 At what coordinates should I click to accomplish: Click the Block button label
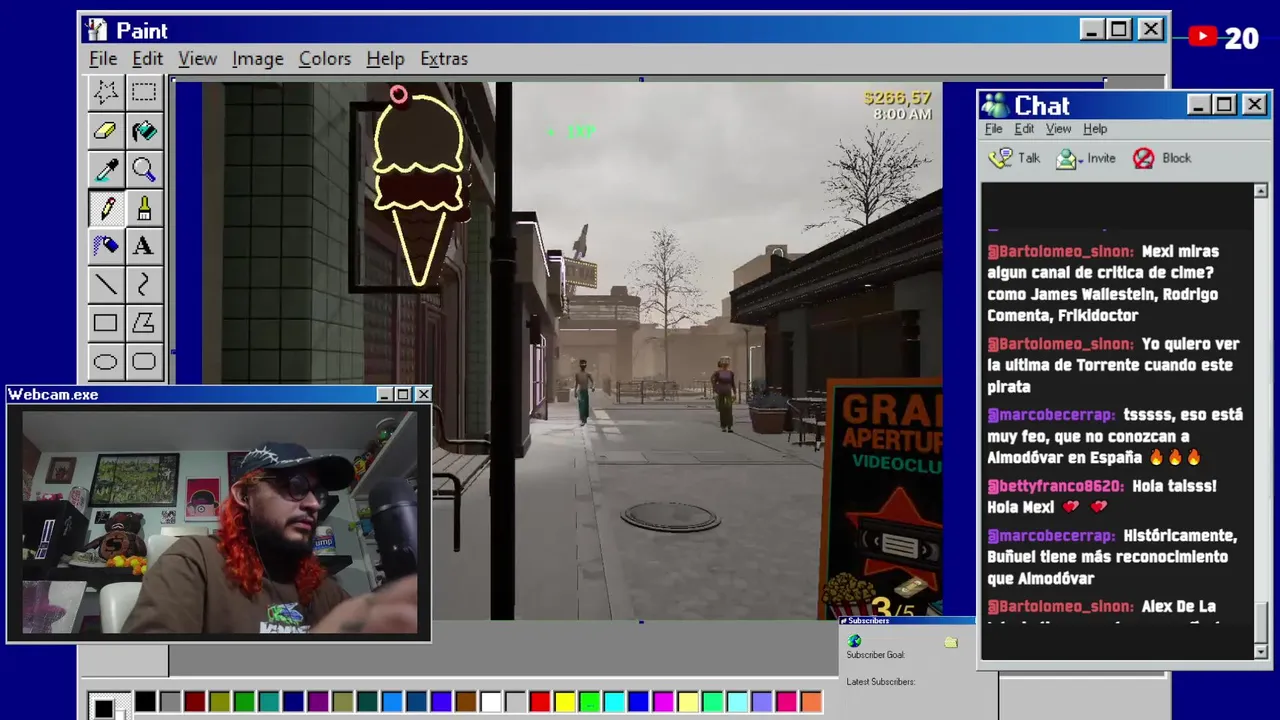pyautogui.click(x=1176, y=158)
